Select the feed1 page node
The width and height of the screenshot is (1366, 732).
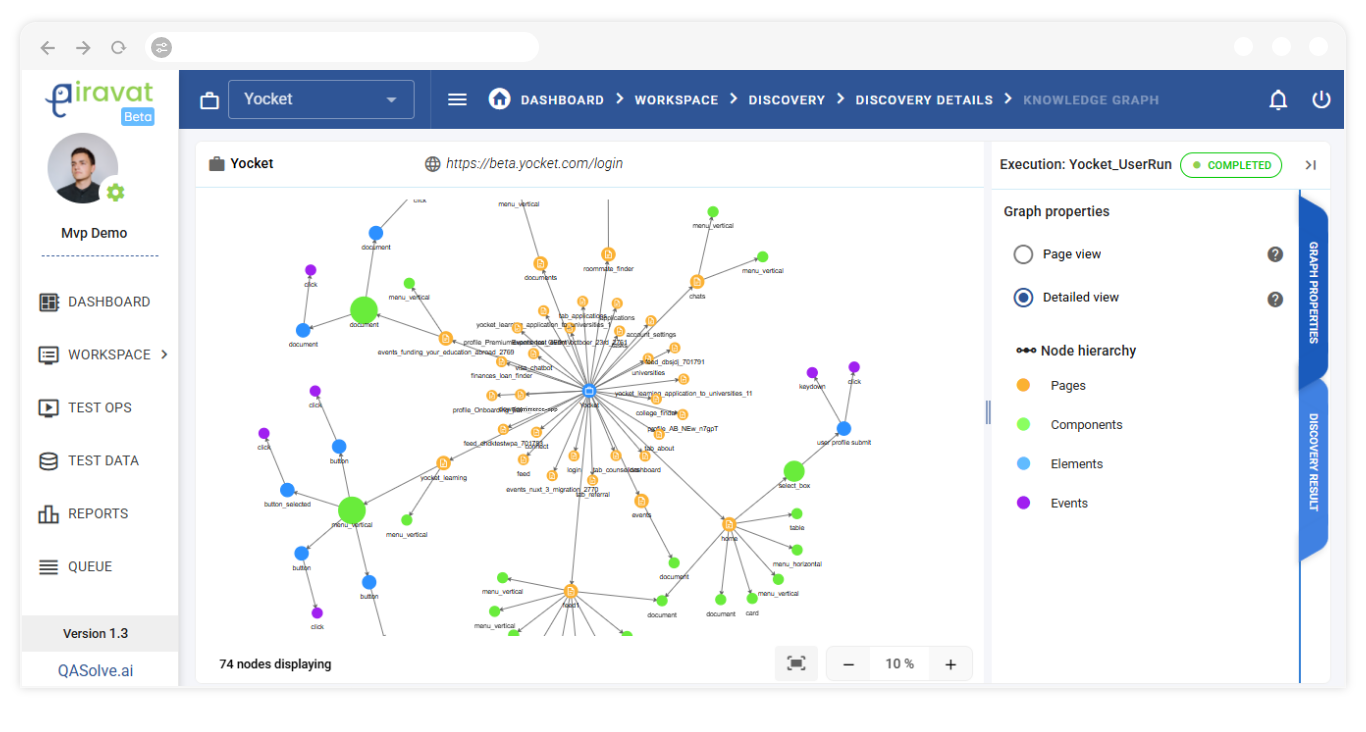571,590
